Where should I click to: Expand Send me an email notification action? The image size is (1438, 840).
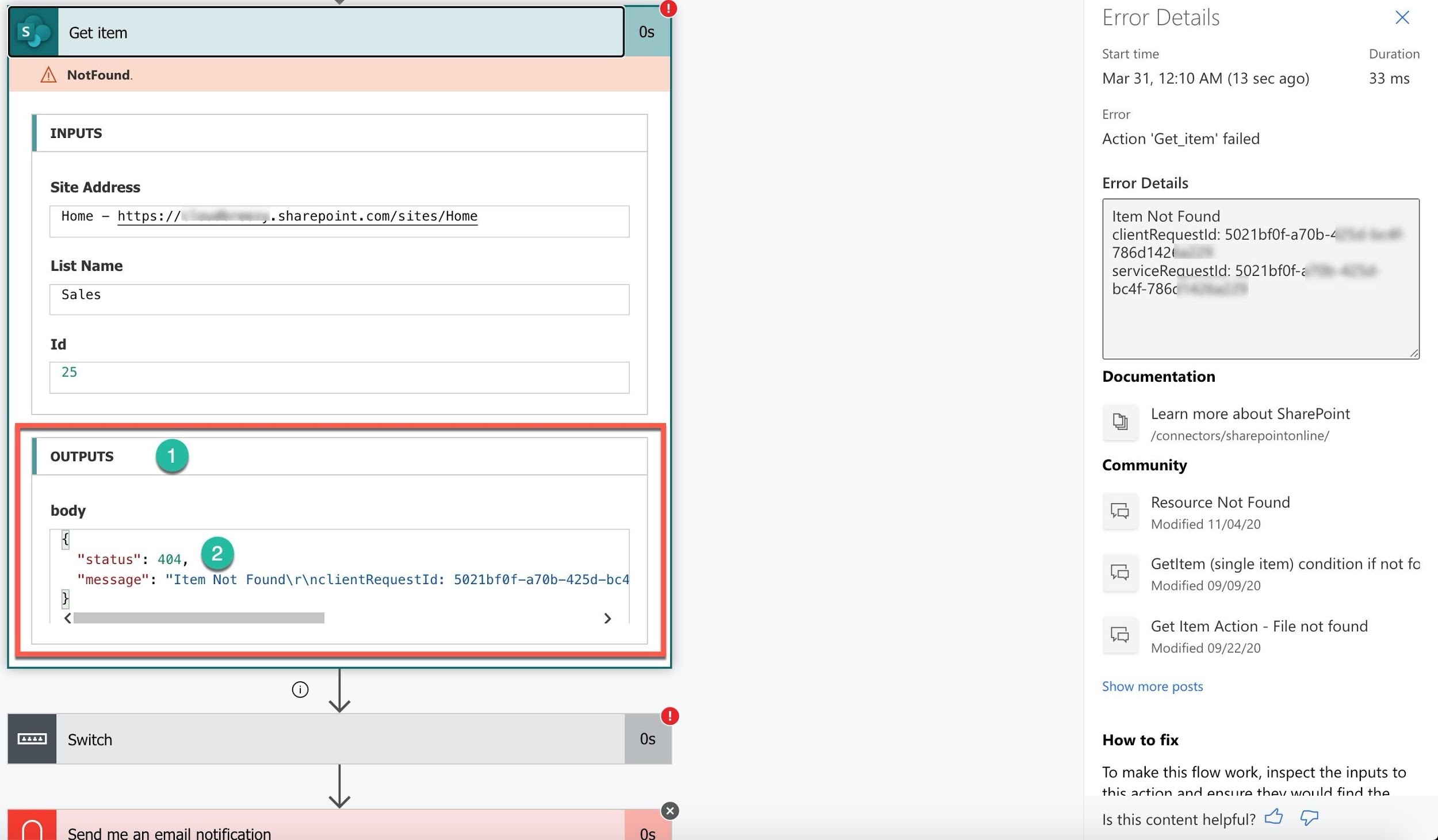(x=339, y=826)
